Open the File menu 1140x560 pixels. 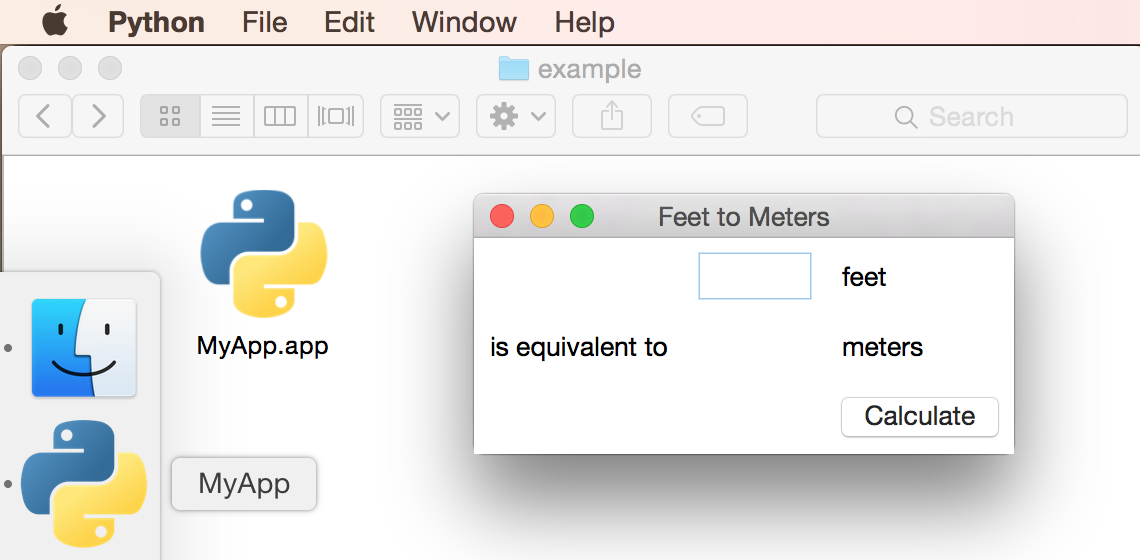coord(265,21)
